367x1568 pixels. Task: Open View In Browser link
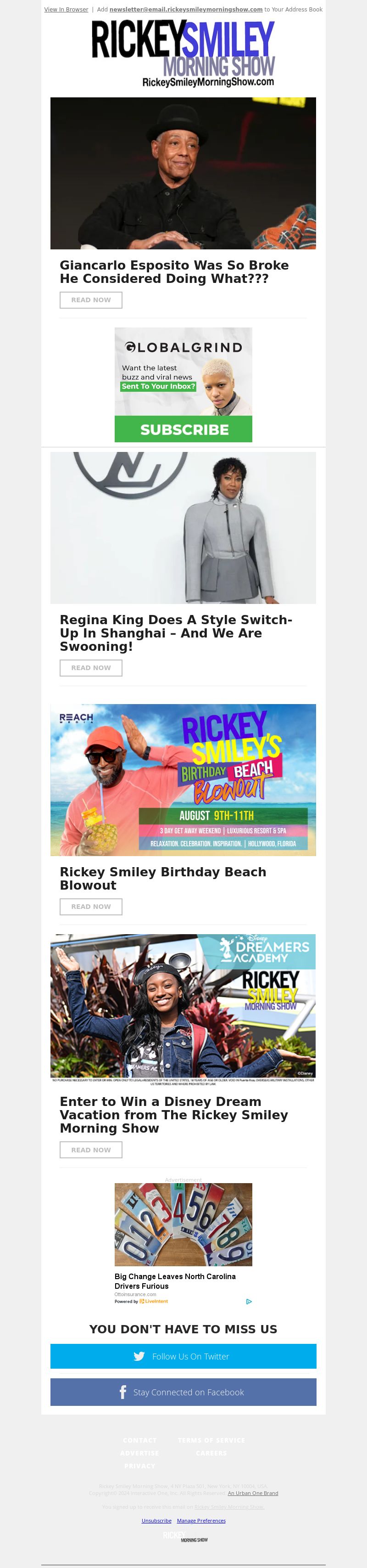coord(66,9)
